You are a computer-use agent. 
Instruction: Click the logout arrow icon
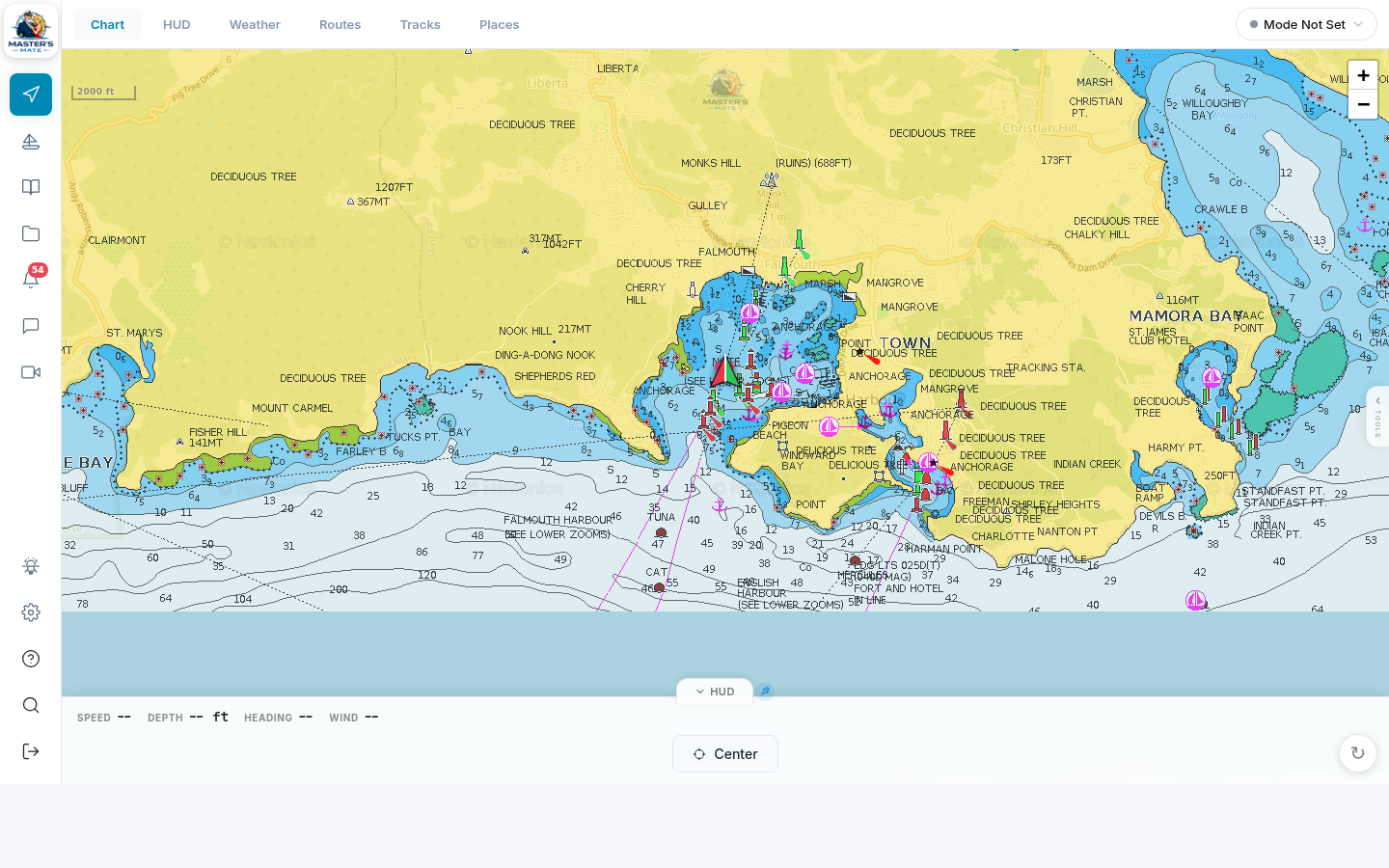31,751
